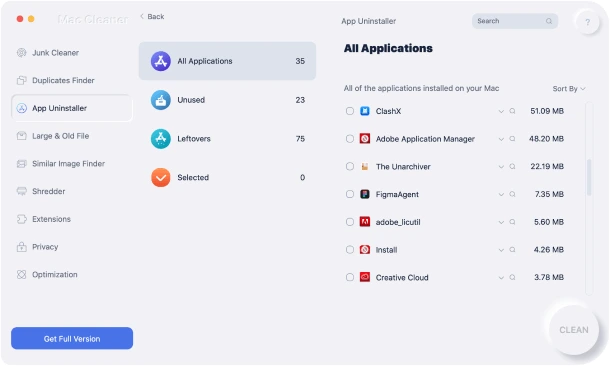
Task: Expand the Install row chevron
Action: click(x=501, y=250)
